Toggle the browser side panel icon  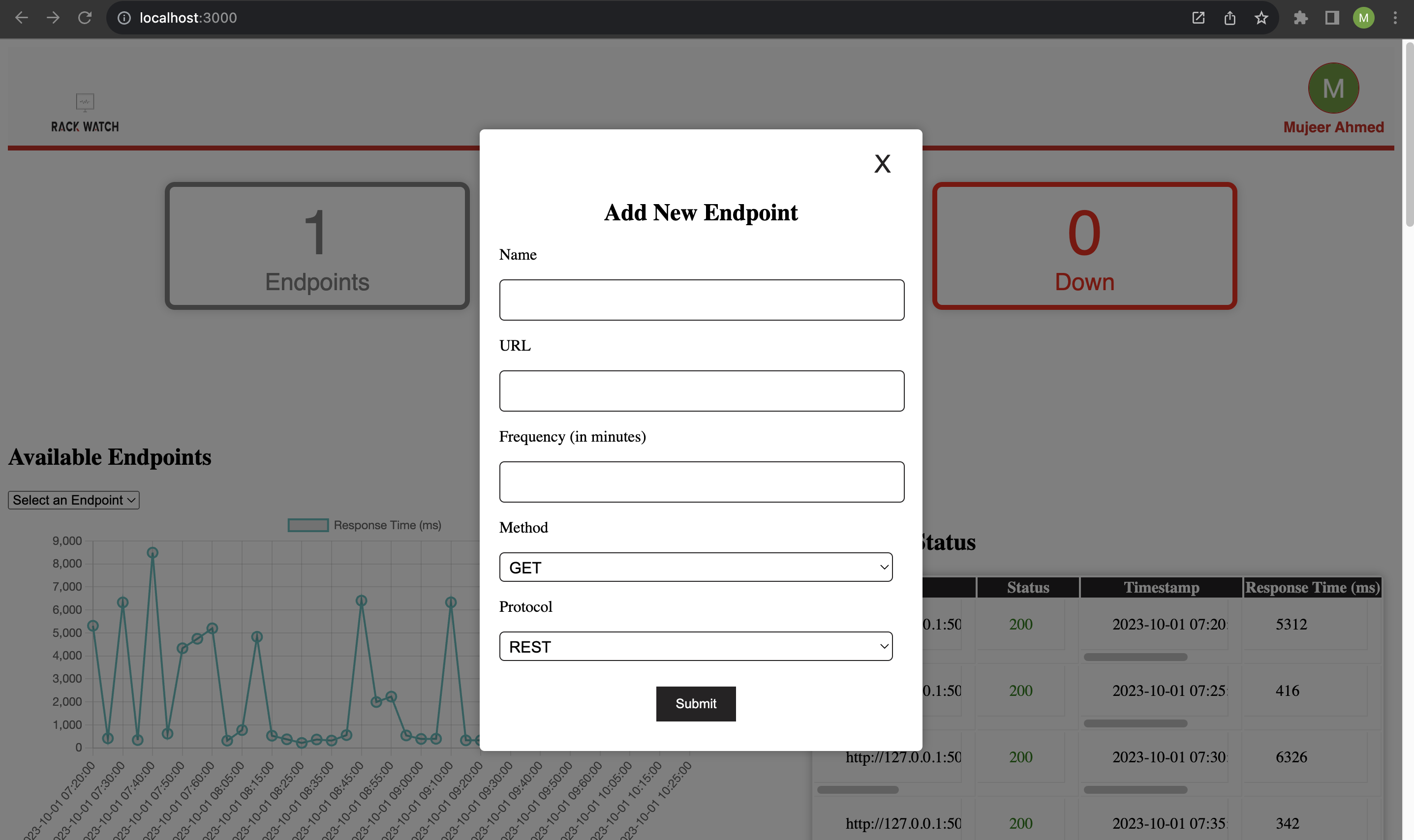pyautogui.click(x=1331, y=18)
